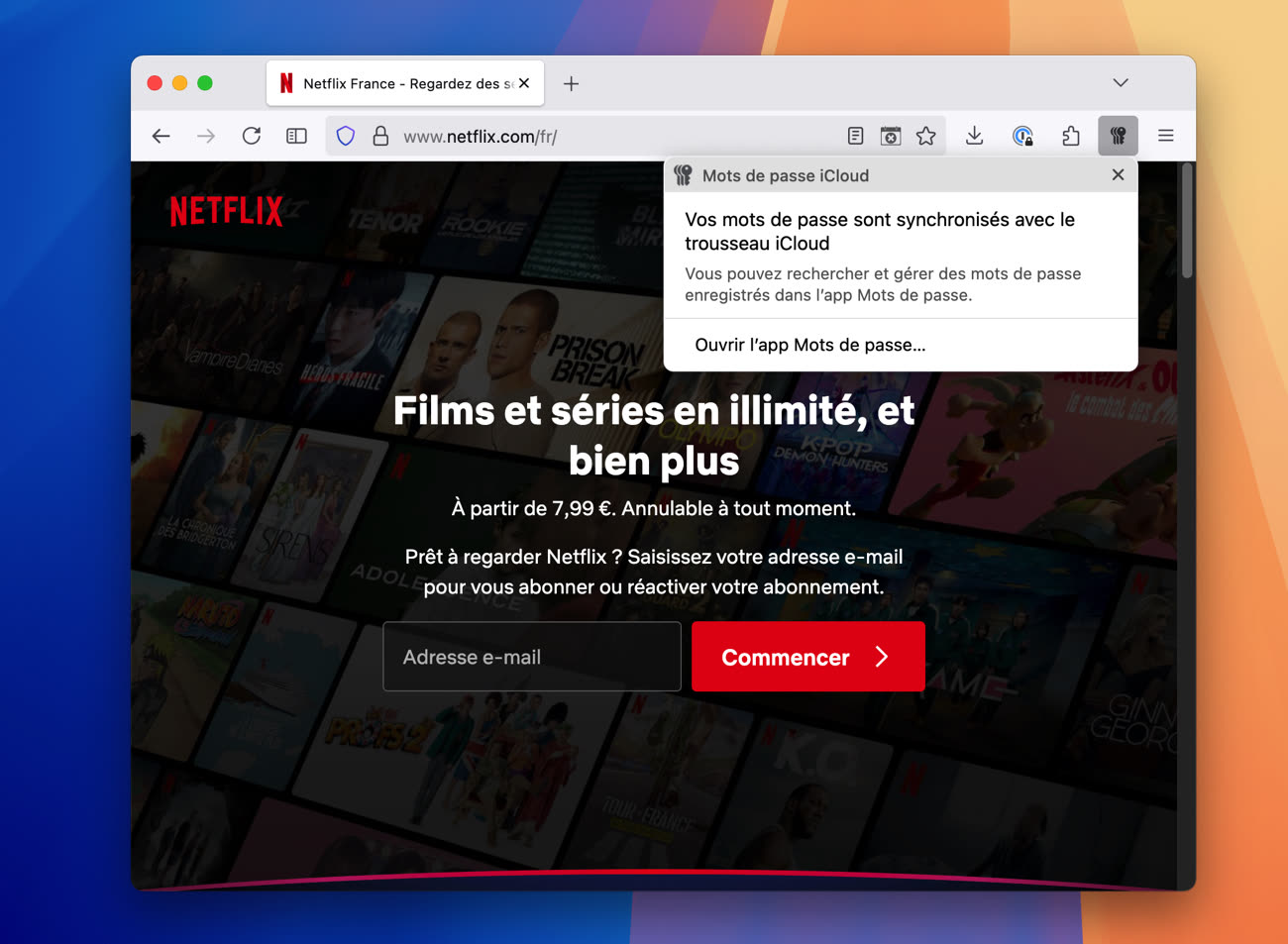Close the Netflix France tab
The image size is (1288, 944).
click(524, 83)
